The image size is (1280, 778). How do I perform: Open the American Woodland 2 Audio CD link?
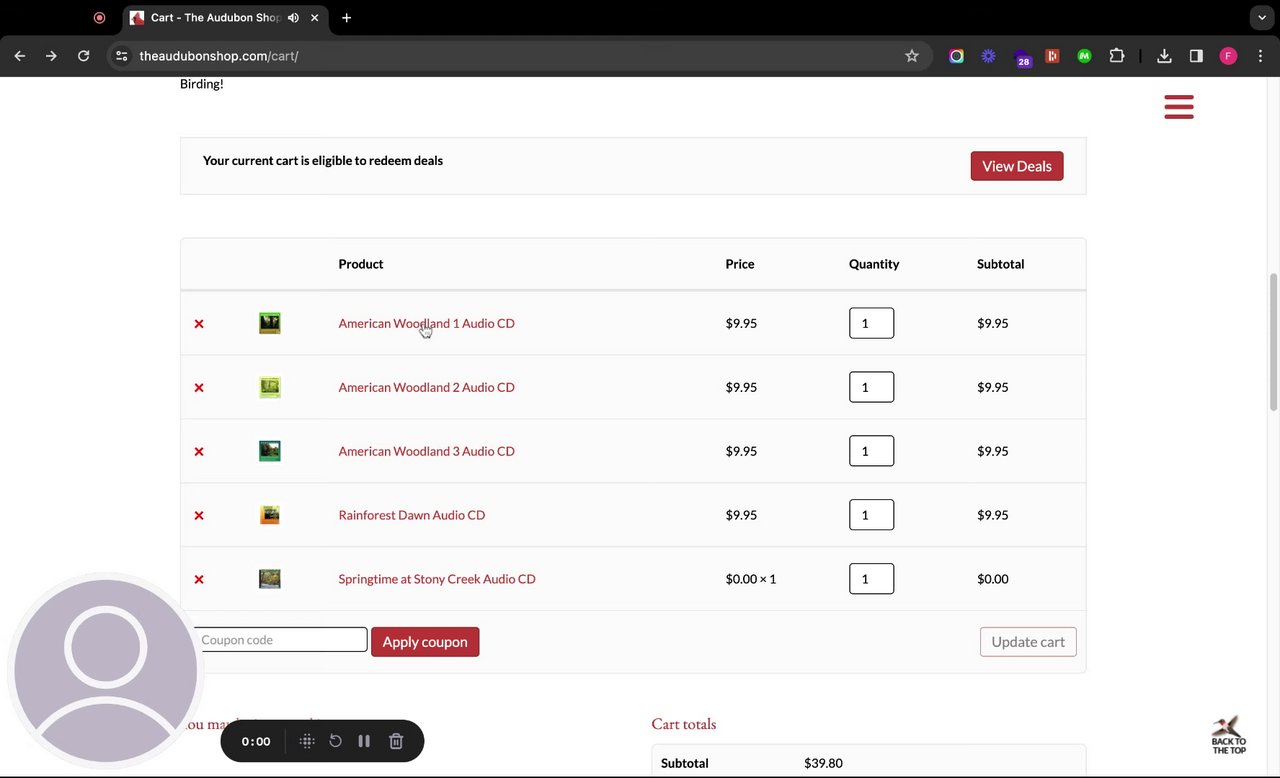tap(427, 387)
